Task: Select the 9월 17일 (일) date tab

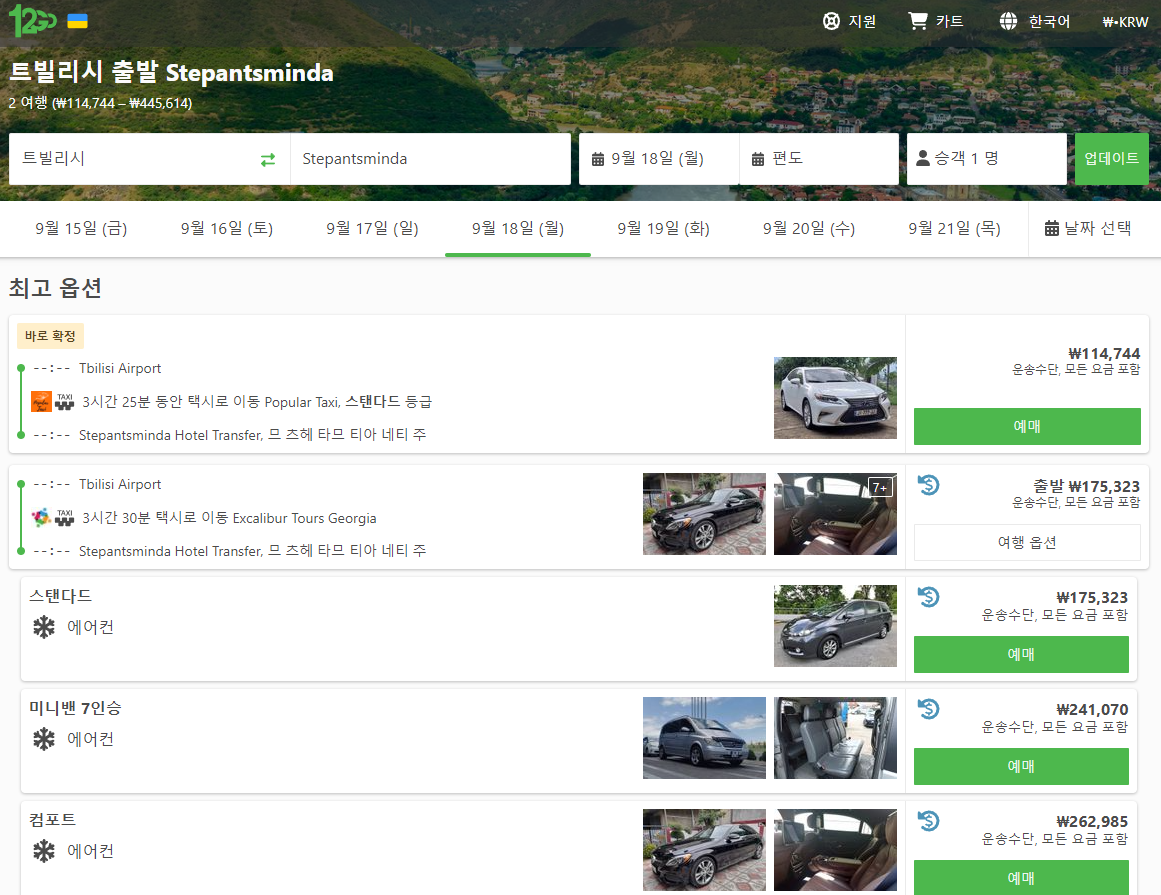Action: pos(372,229)
